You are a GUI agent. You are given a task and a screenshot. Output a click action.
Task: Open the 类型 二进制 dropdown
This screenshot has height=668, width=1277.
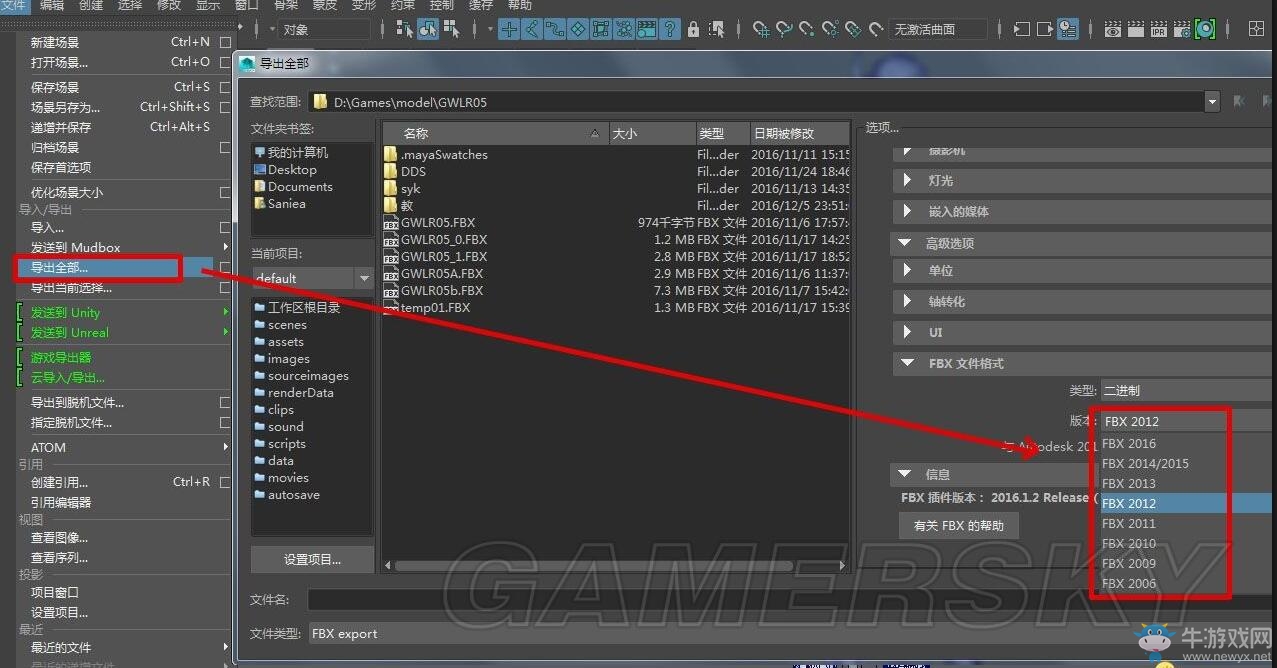tap(1188, 391)
